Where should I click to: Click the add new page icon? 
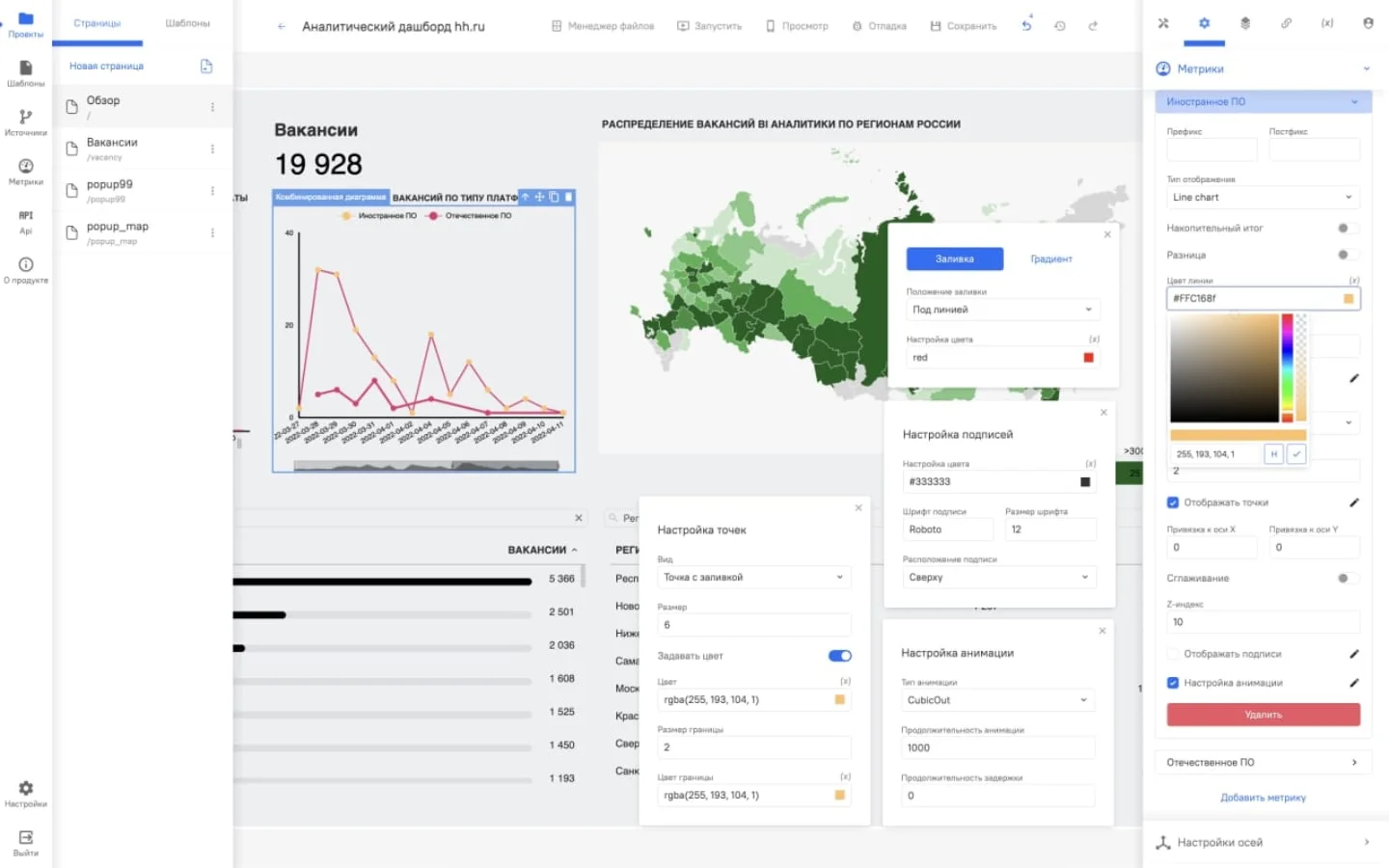coord(205,67)
